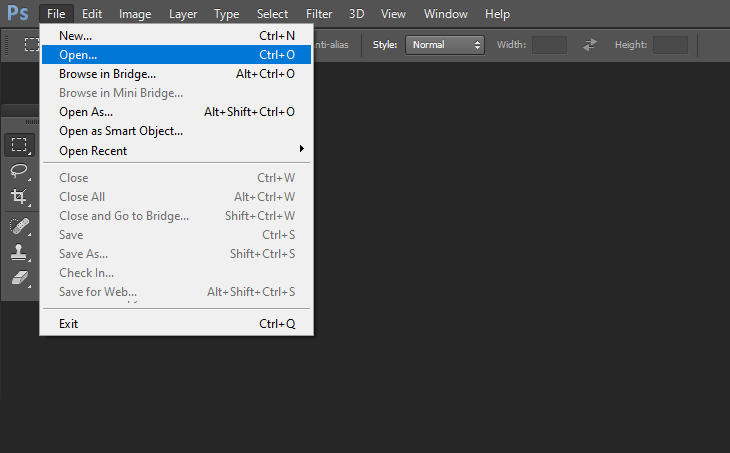Click the greyed Close and Go to Bridge... entry
This screenshot has height=453, width=730.
coord(176,216)
